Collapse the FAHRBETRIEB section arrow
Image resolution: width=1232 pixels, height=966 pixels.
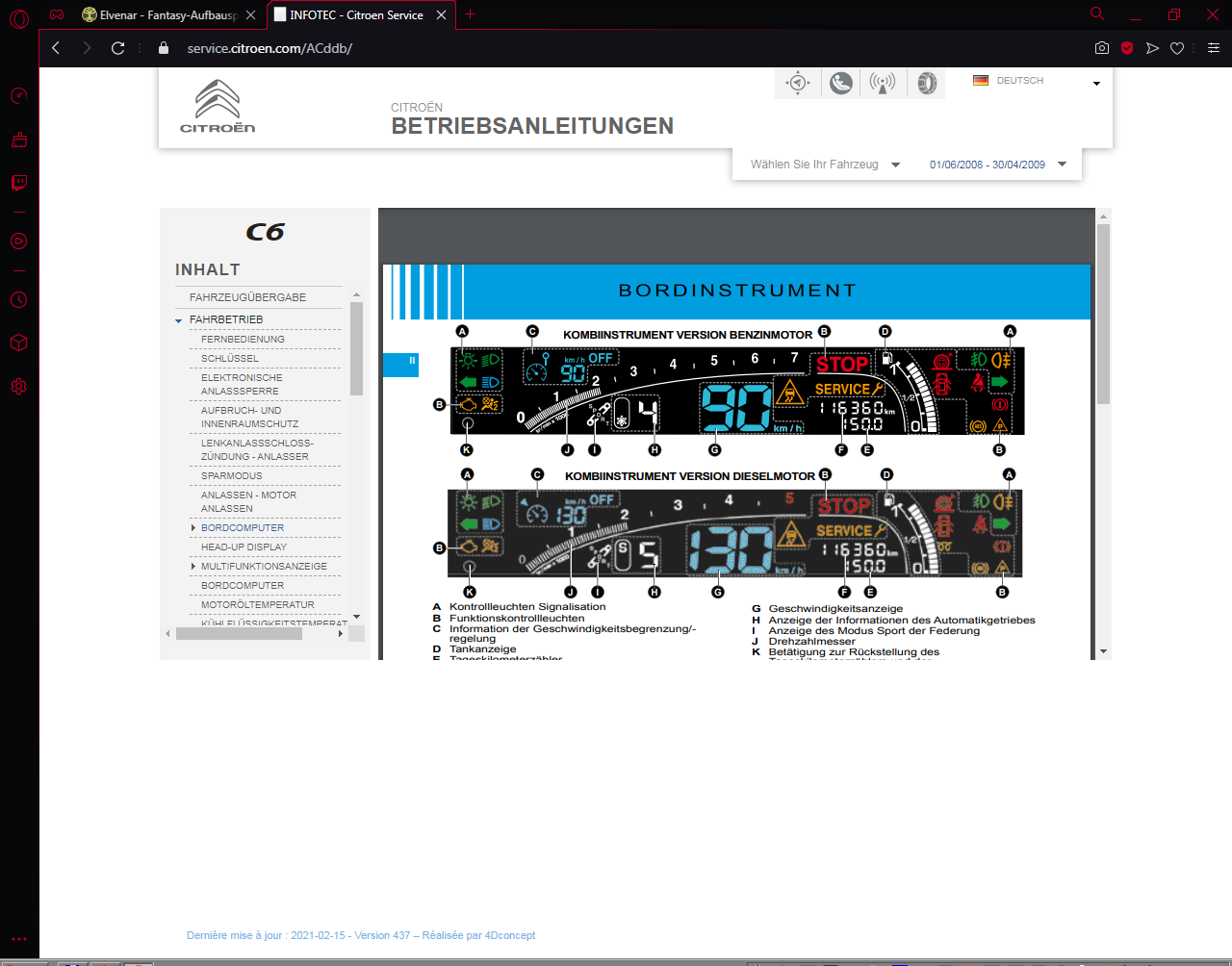179,320
